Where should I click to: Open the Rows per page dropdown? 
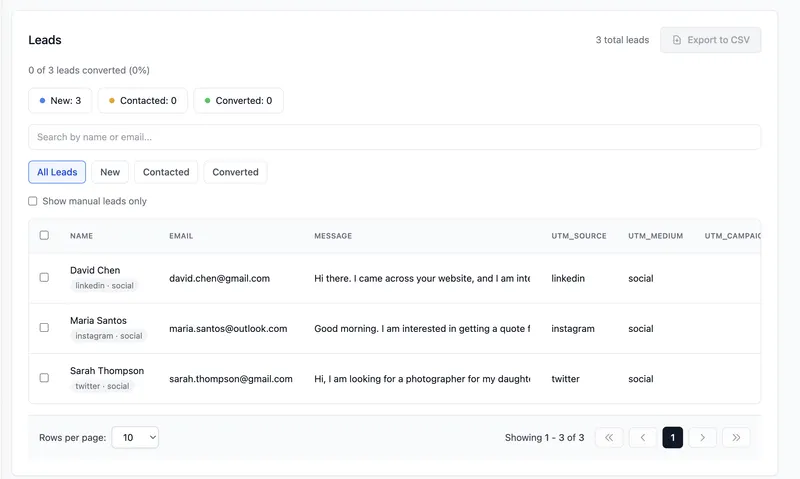[x=135, y=437]
